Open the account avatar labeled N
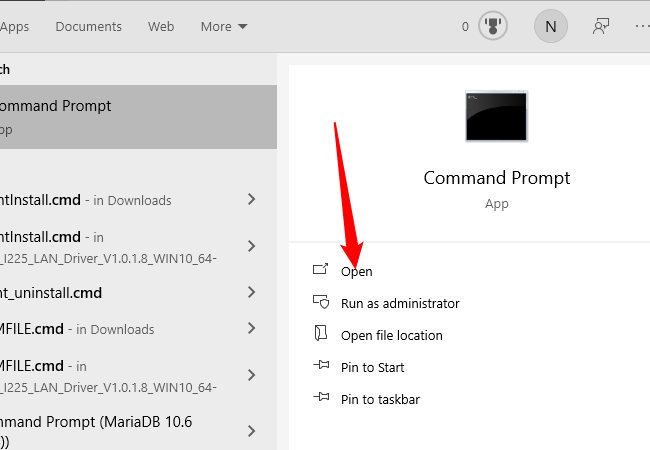This screenshot has width=650, height=450. 550,27
